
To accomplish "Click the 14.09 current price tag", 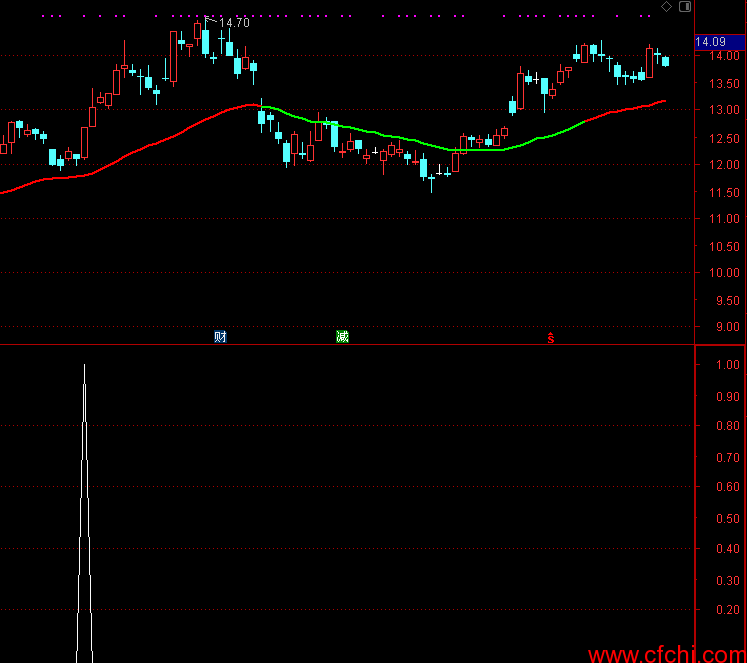I will coord(719,42).
